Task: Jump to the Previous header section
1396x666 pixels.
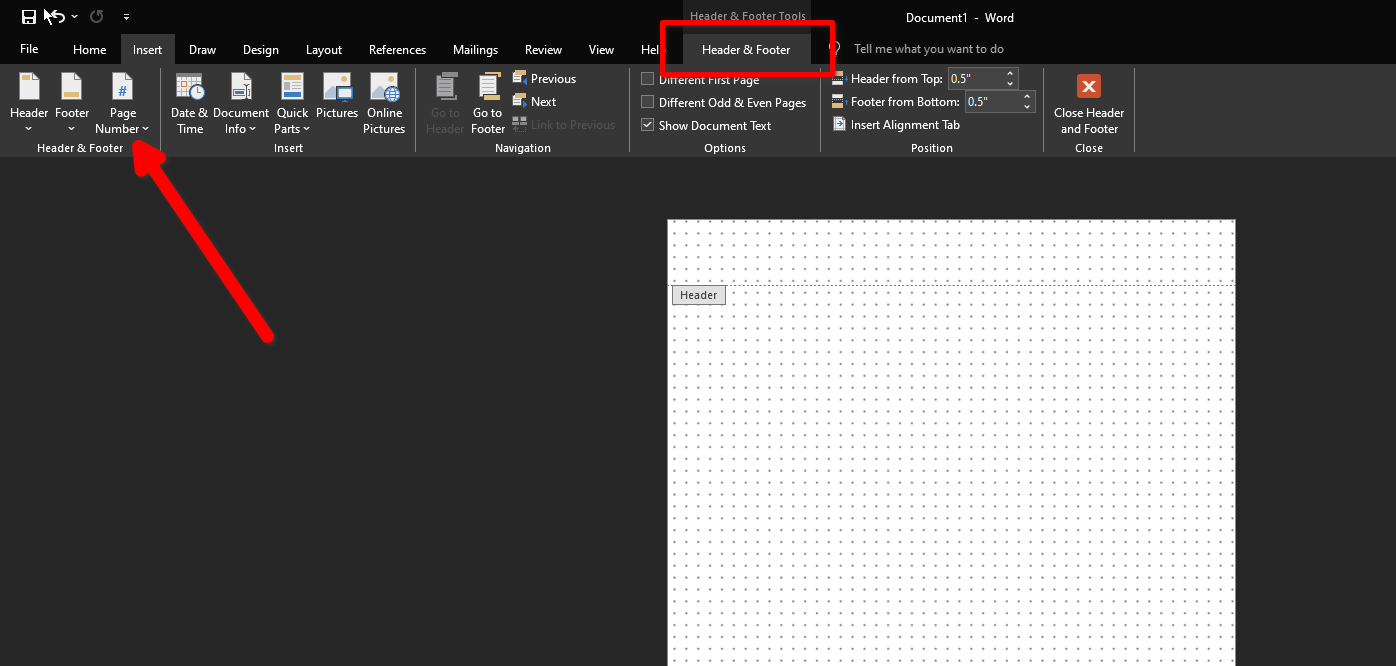Action: tap(544, 78)
